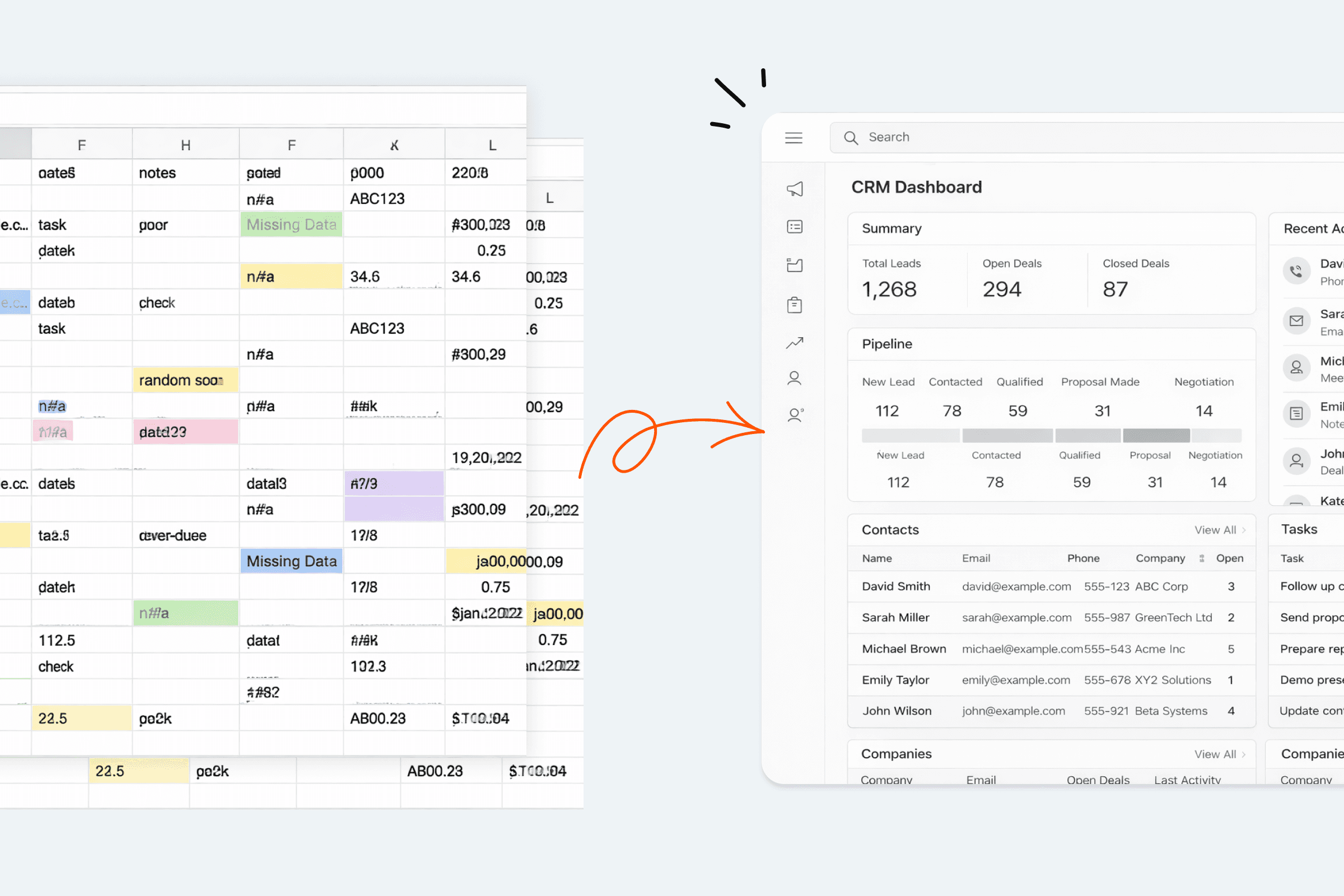Open the hamburger menu icon

tap(794, 138)
